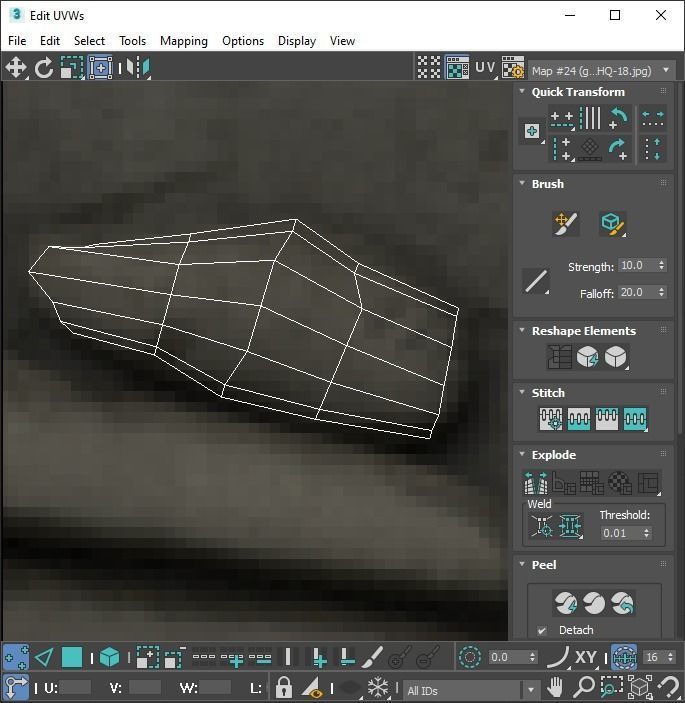The image size is (685, 703).
Task: Enable Edge sub-object mode
Action: tap(44, 657)
